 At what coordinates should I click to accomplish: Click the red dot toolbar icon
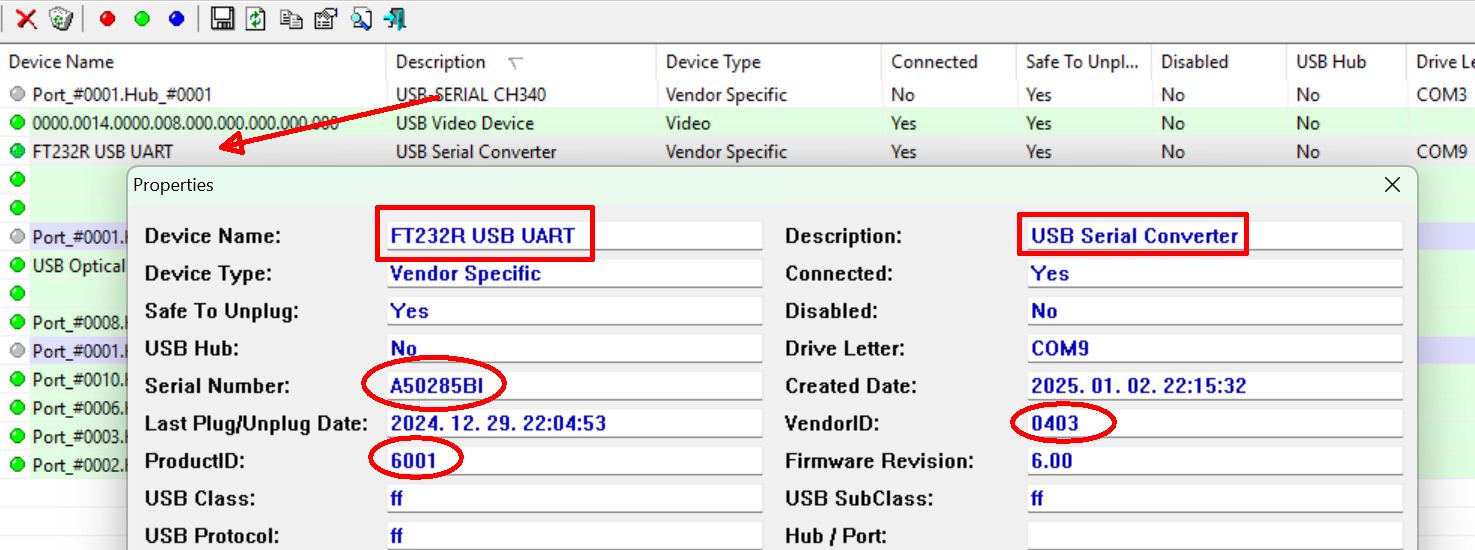point(108,18)
